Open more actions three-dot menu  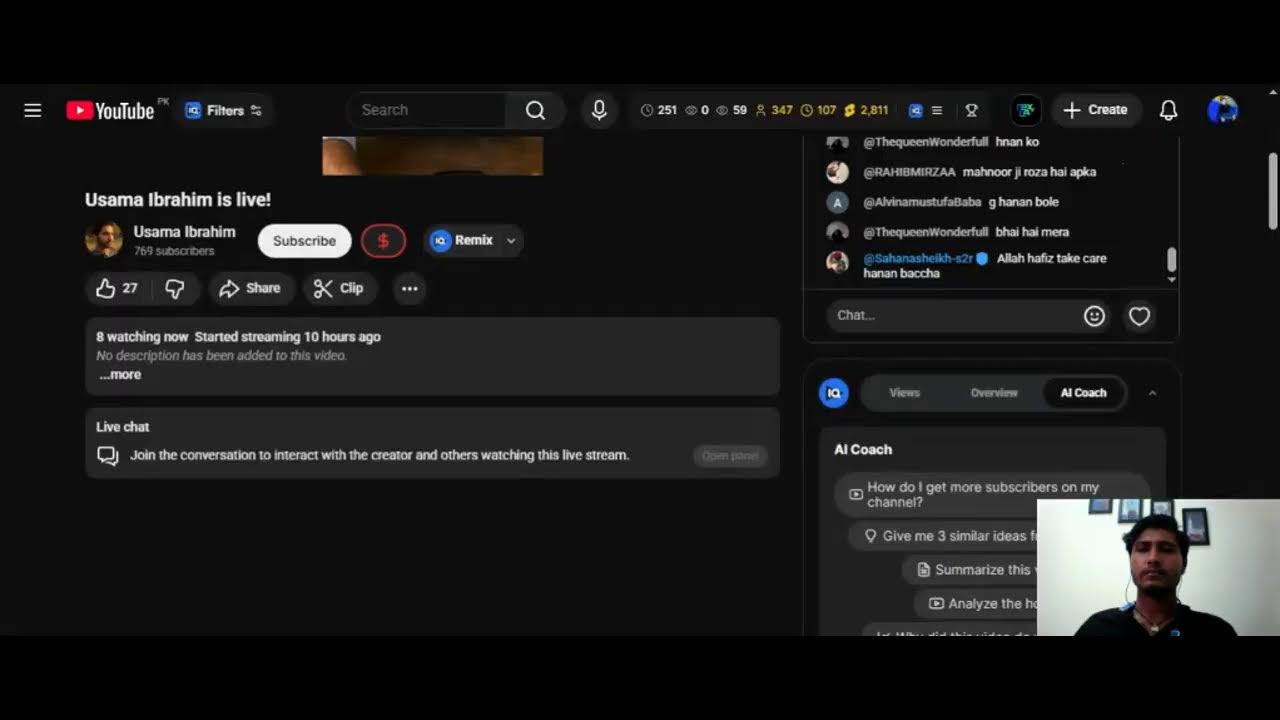coord(410,288)
